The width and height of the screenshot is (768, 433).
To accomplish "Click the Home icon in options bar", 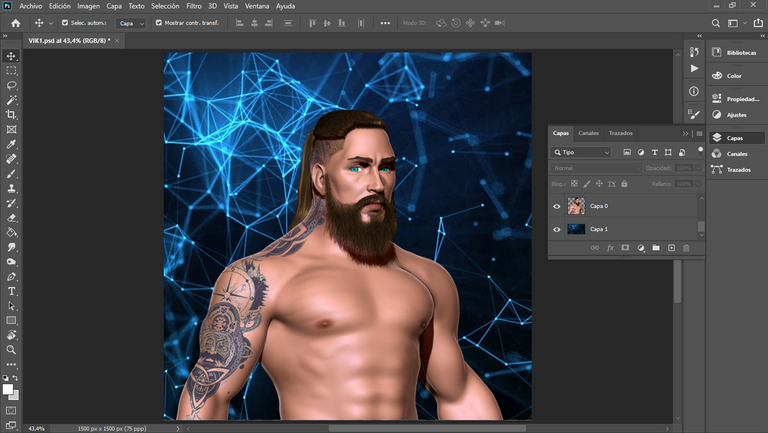I will coord(16,23).
